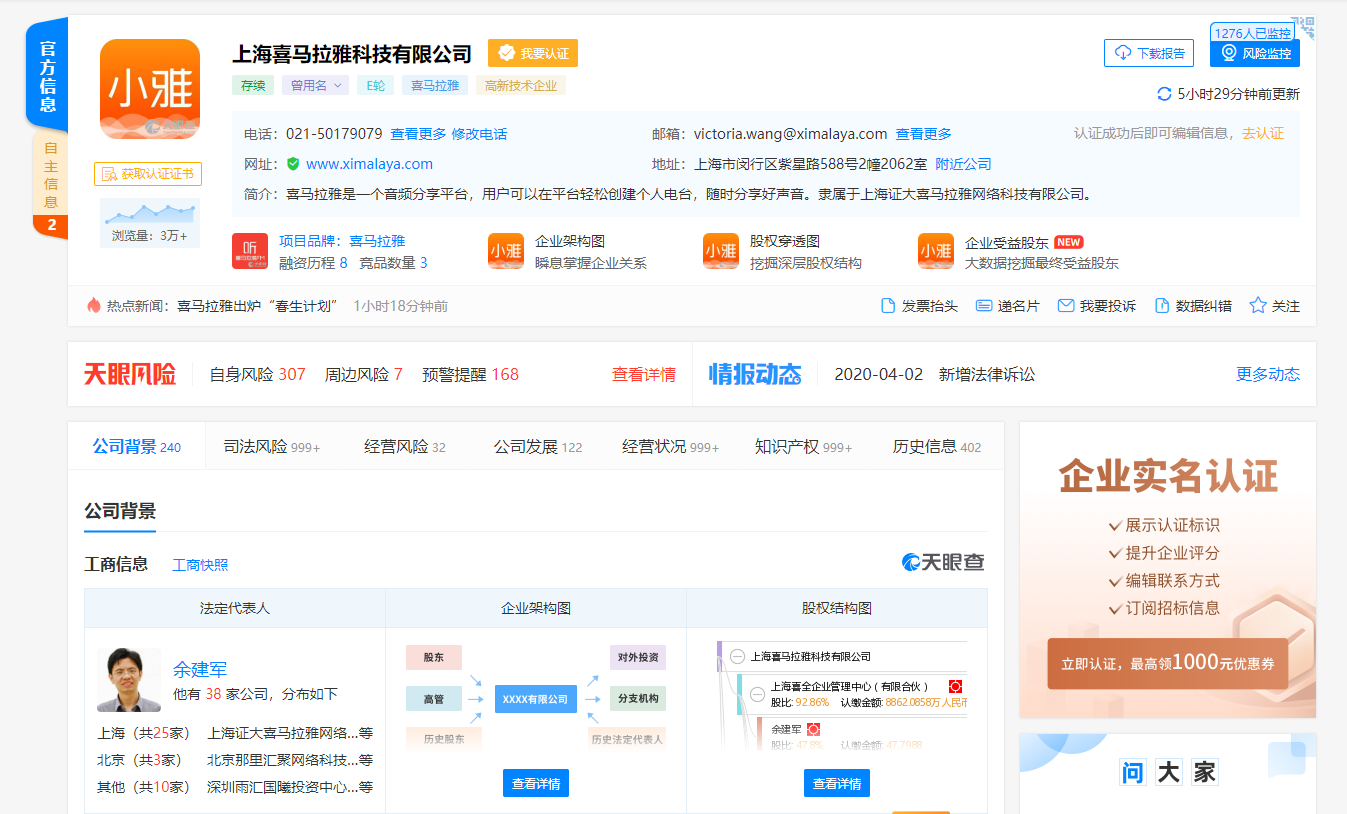Click the 立即认证 coupon banner button
1347x814 pixels.
coord(1167,663)
